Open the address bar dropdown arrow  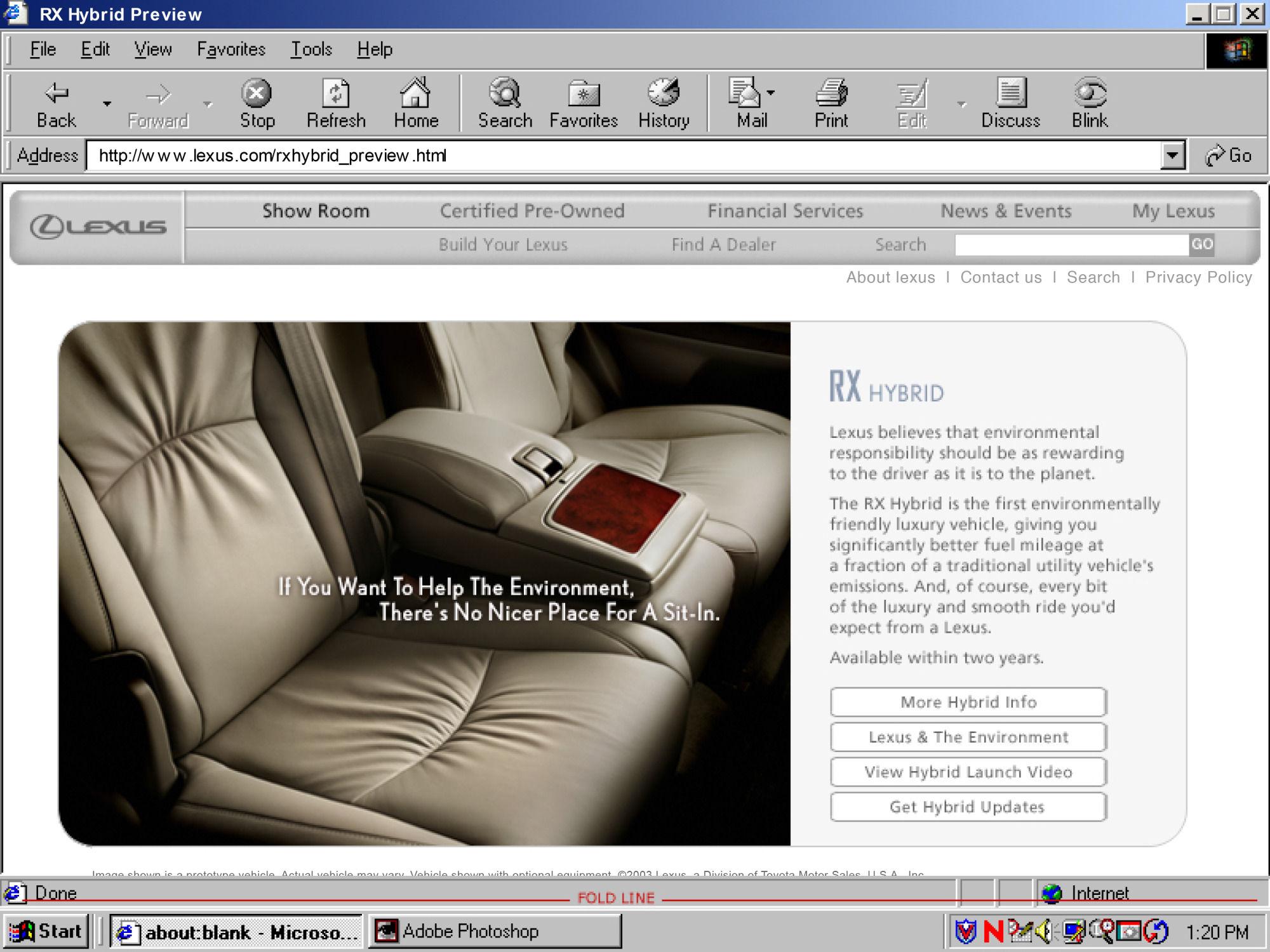click(1172, 155)
